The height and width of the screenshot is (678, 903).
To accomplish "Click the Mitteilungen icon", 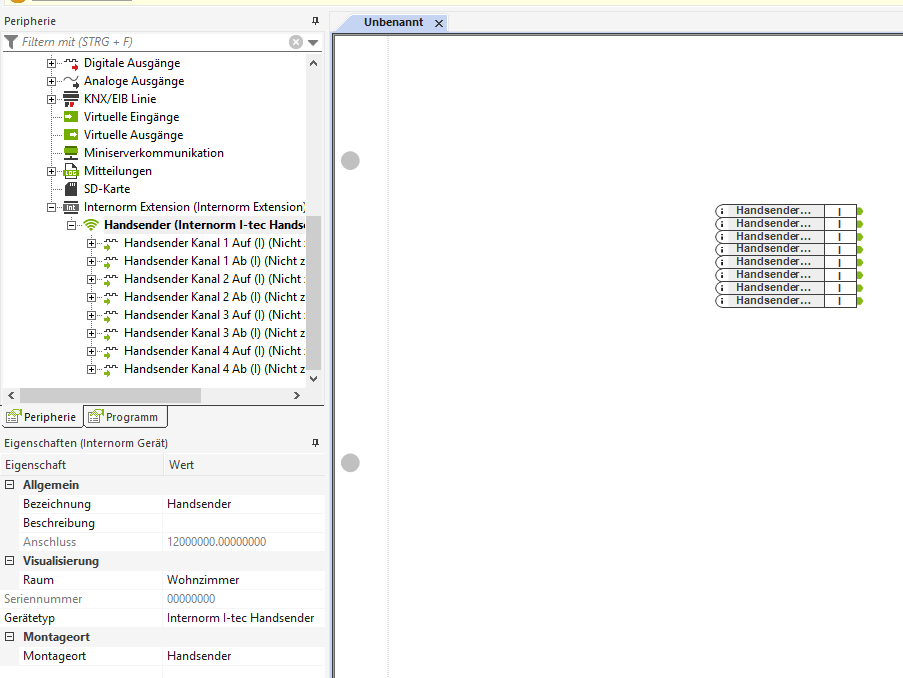I will 71,171.
